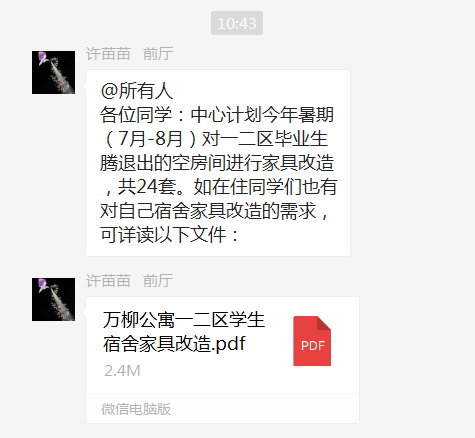Click the white PDF label on the file icon
This screenshot has height=438, width=475.
(313, 346)
